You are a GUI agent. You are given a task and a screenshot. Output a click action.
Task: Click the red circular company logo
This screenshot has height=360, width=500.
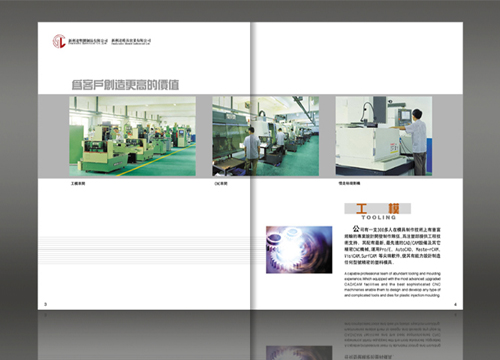[x=59, y=41]
